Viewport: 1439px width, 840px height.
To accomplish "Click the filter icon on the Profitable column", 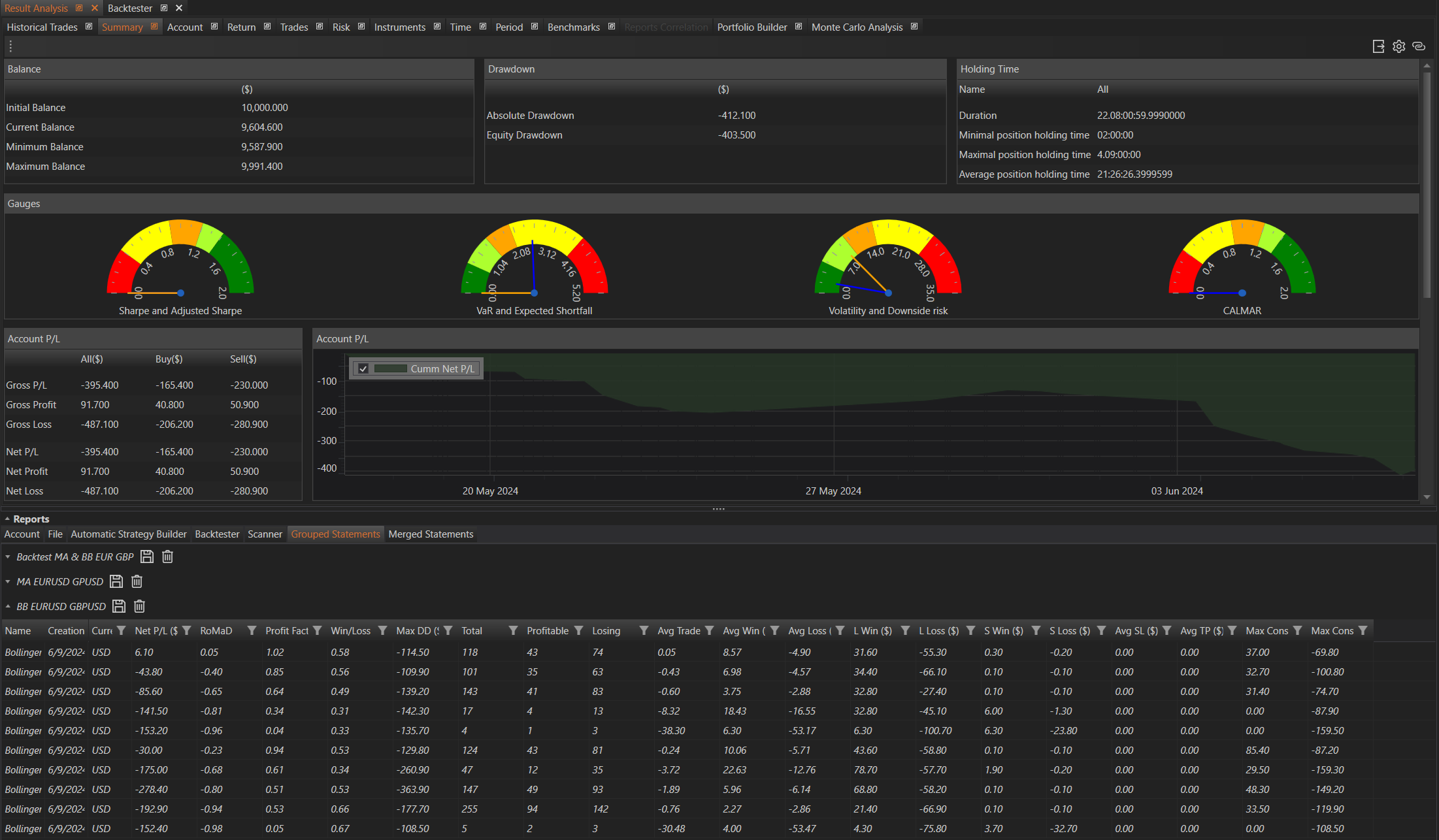I will pyautogui.click(x=578, y=630).
